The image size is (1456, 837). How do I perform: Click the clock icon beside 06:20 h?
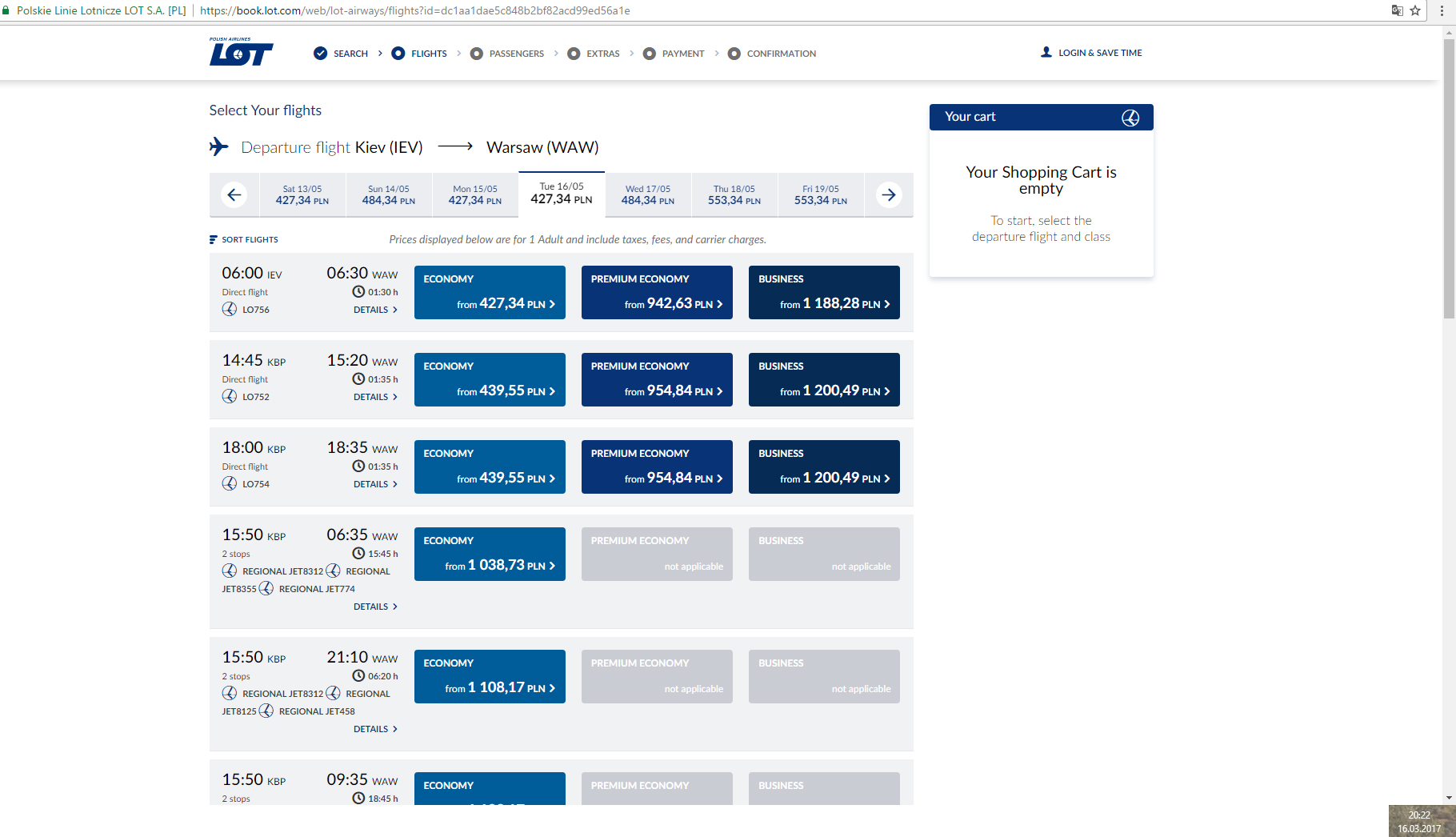[358, 675]
